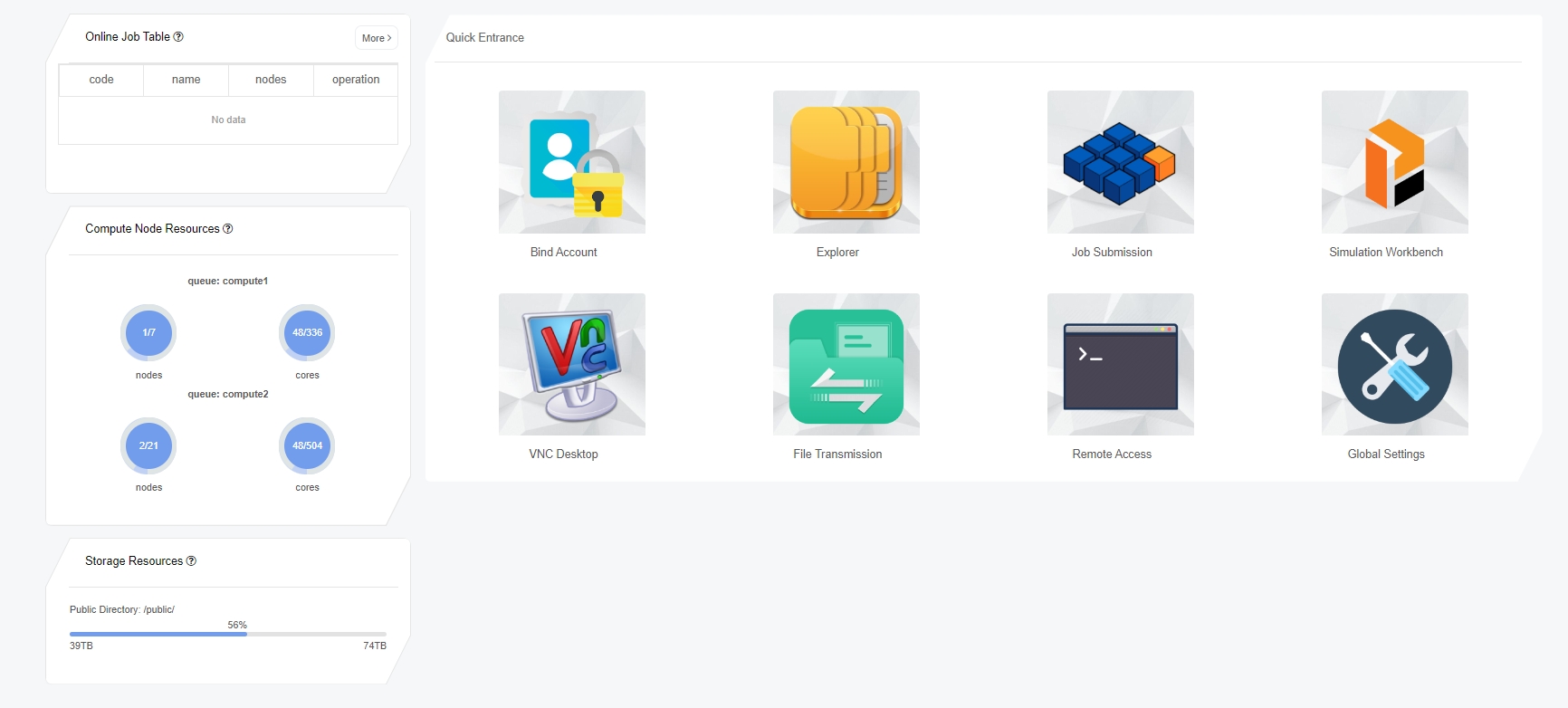Image resolution: width=1568 pixels, height=708 pixels.
Task: Click the Storage Resources help icon
Action: point(191,561)
